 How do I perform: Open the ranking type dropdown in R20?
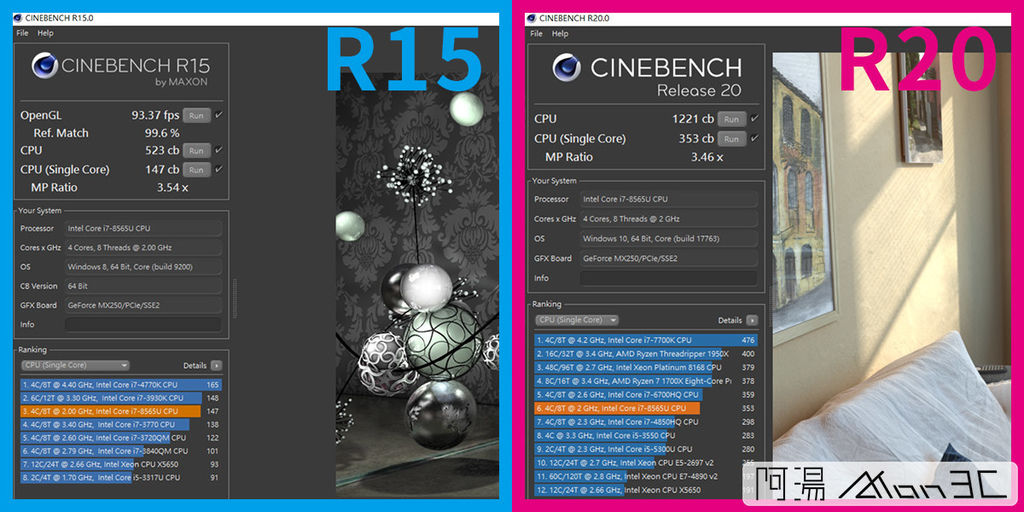[577, 320]
